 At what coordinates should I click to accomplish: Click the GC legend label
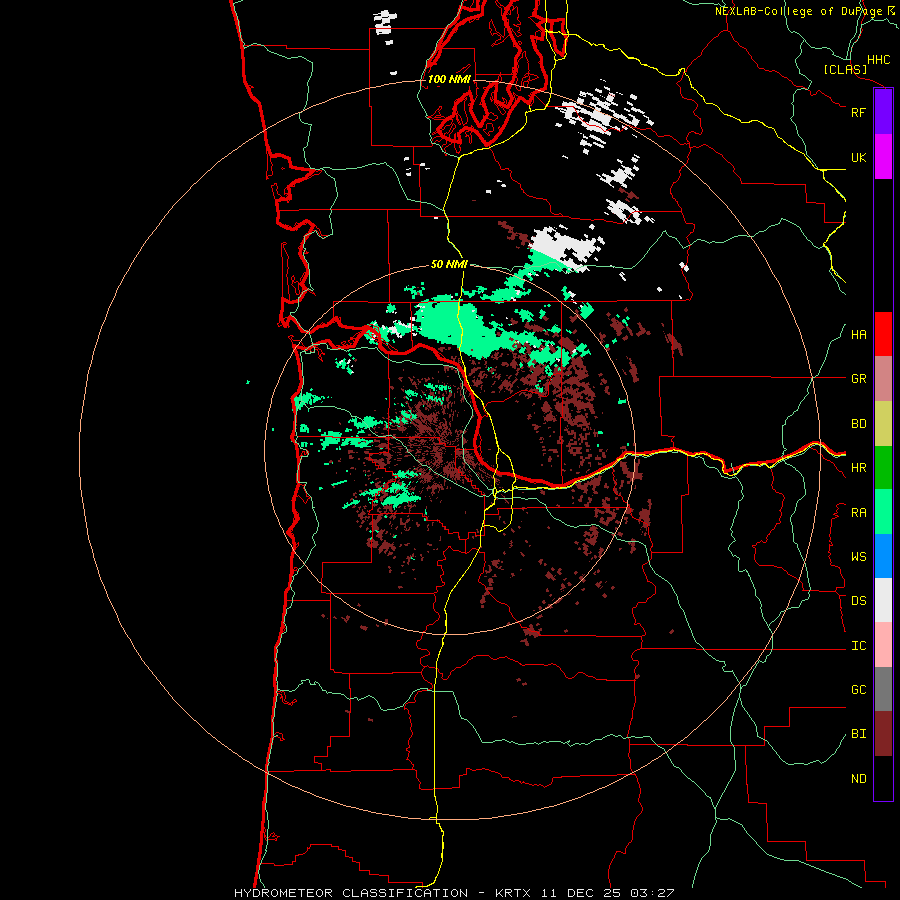(x=858, y=690)
